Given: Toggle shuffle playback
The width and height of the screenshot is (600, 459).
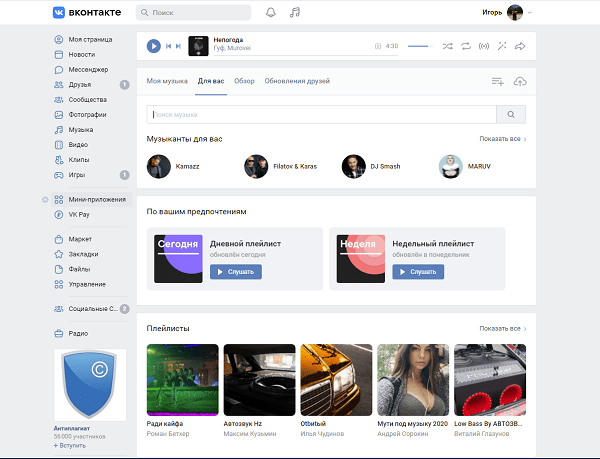Looking at the screenshot, I should [447, 46].
